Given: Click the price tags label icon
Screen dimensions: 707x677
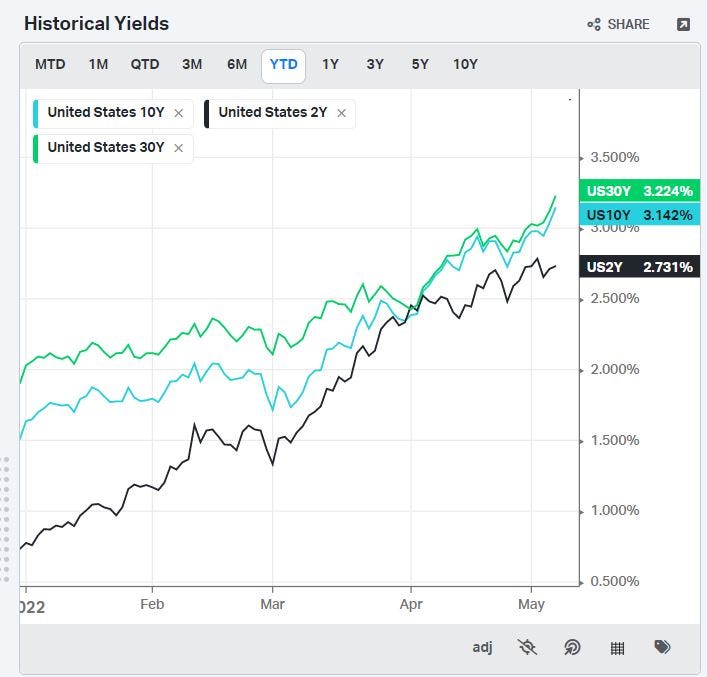Looking at the screenshot, I should point(662,647).
